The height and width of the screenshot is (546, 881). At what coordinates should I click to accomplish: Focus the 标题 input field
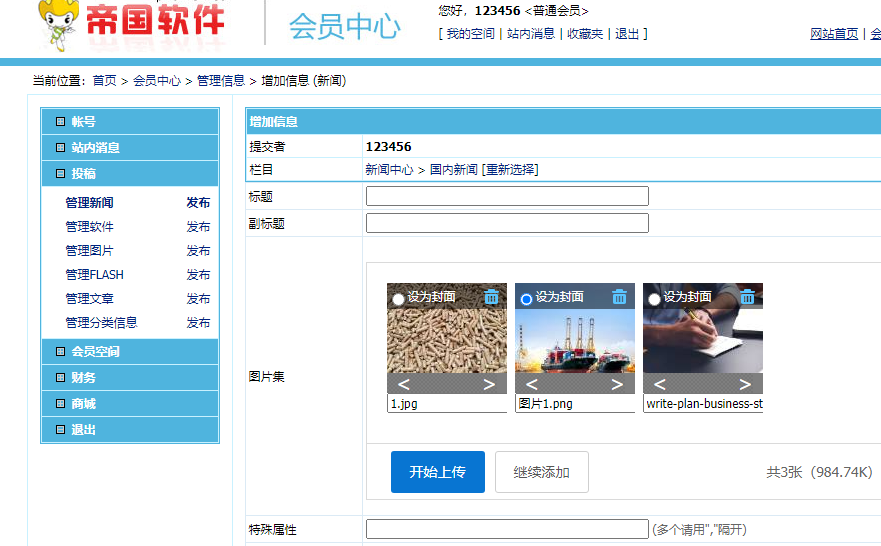click(x=507, y=196)
